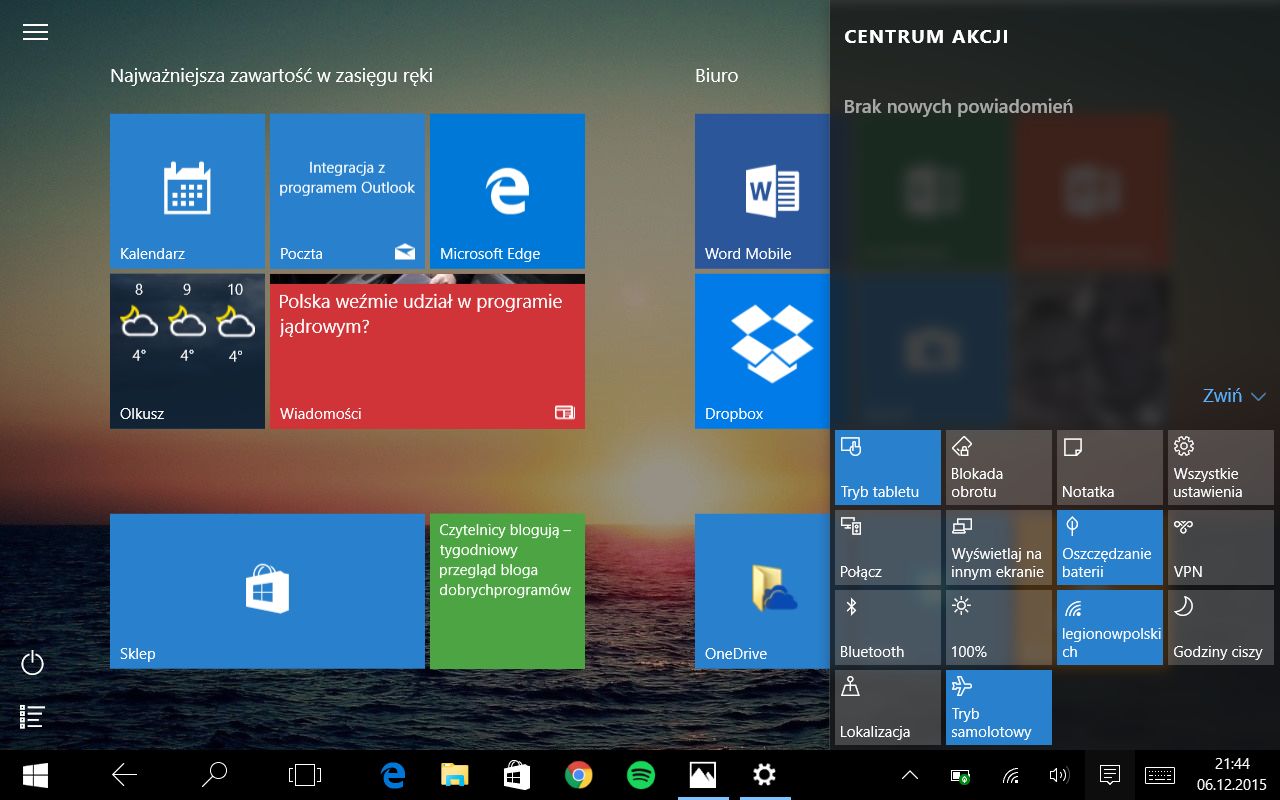This screenshot has width=1280, height=800.
Task: Toggle the Action Center tray icon
Action: click(1109, 775)
